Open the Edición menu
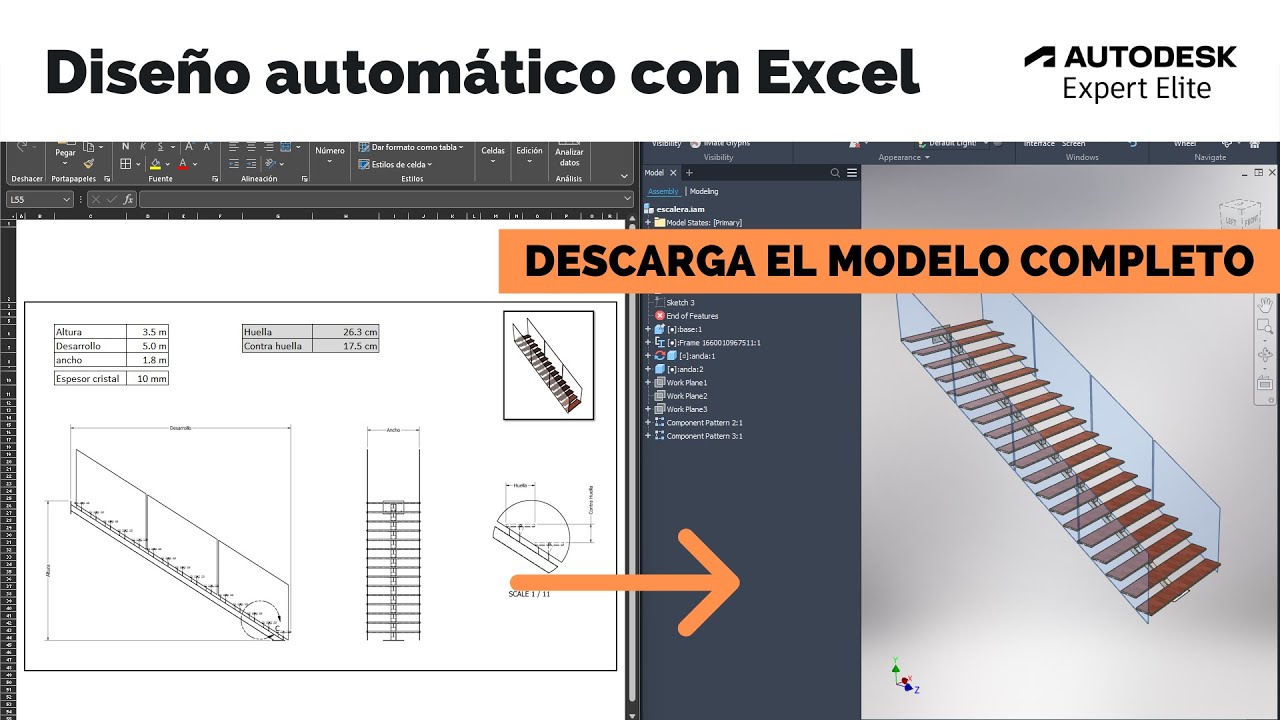 coord(529,155)
